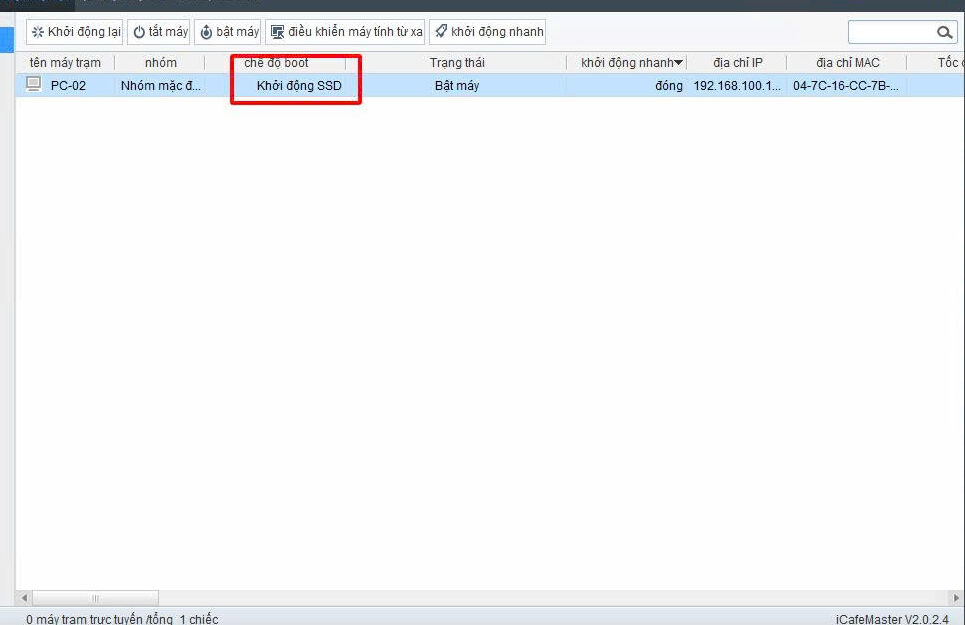
Task: Click the khởi động nhanh rocket toolbar button
Action: click(488, 32)
